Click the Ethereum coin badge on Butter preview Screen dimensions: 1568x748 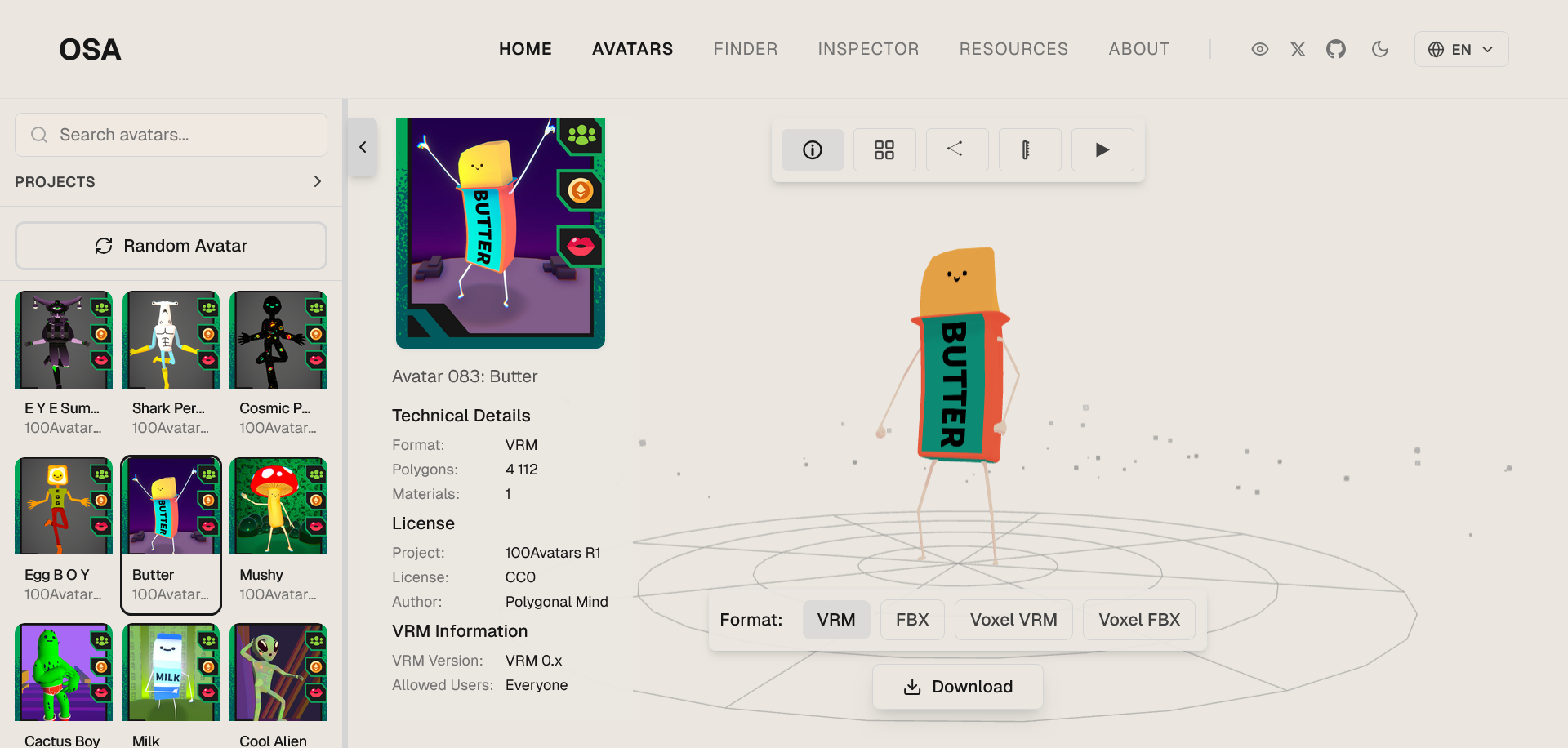581,191
